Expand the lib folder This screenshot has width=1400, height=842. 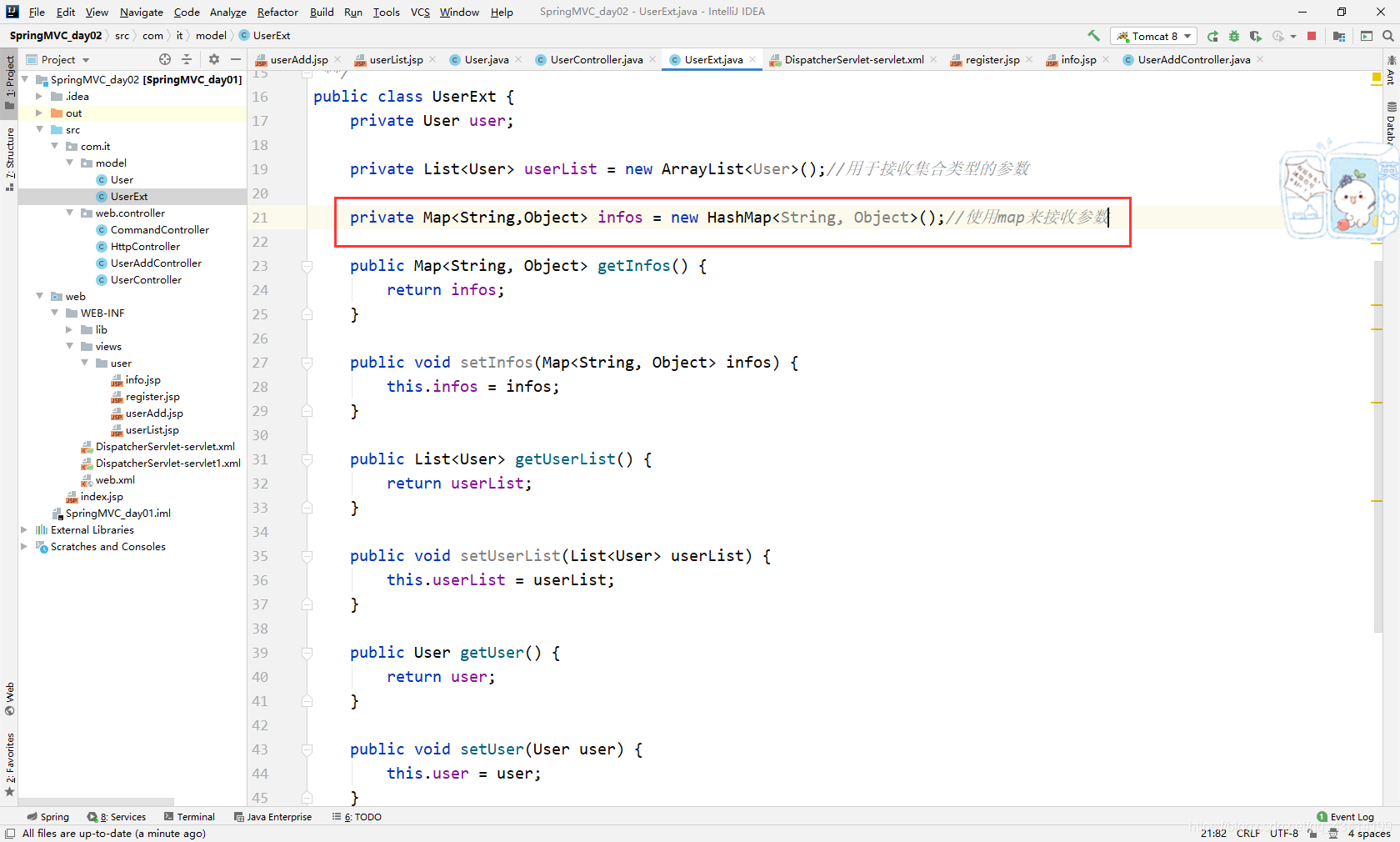click(x=69, y=330)
